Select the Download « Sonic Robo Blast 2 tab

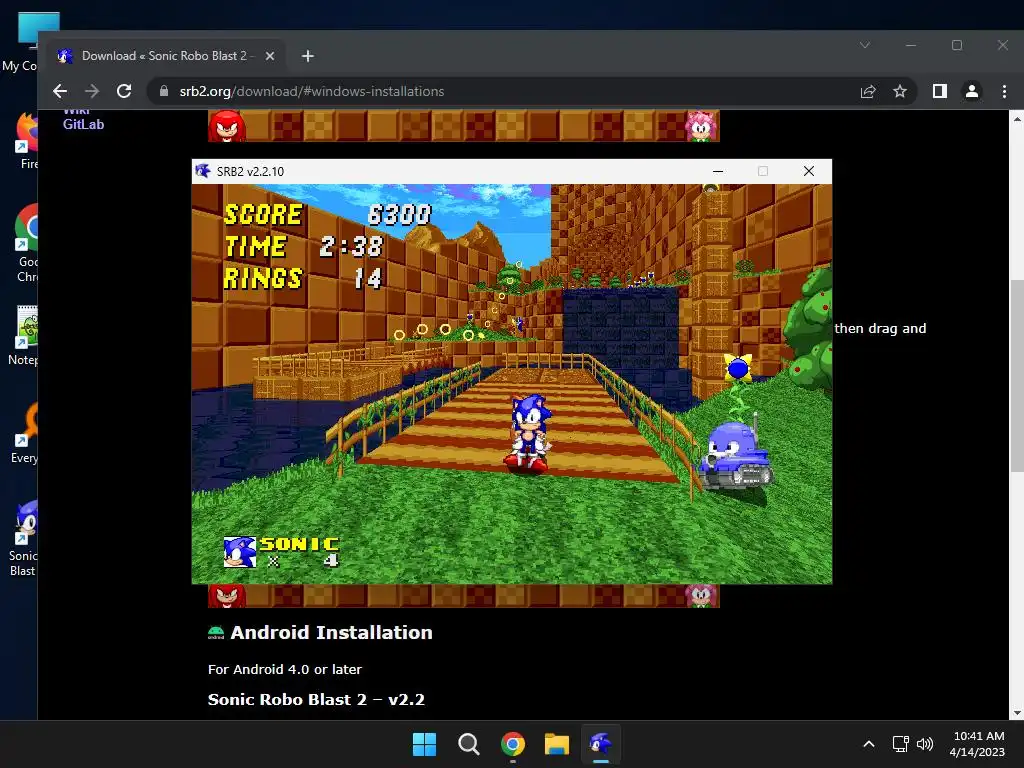166,56
